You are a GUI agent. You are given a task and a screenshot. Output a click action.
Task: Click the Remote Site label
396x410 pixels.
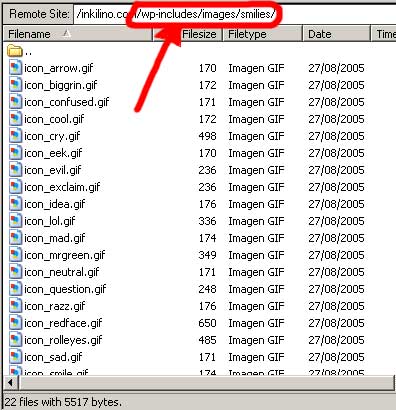pyautogui.click(x=39, y=14)
